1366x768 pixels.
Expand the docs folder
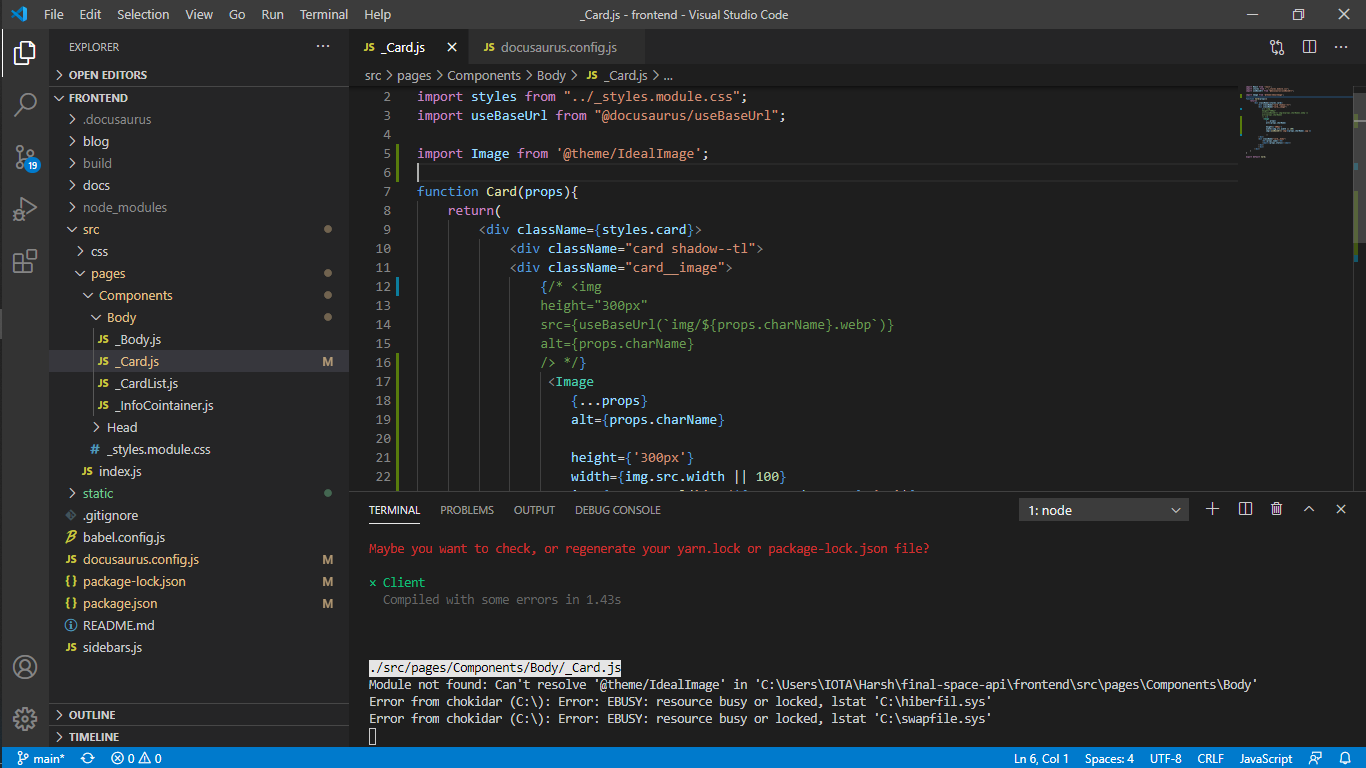(96, 184)
